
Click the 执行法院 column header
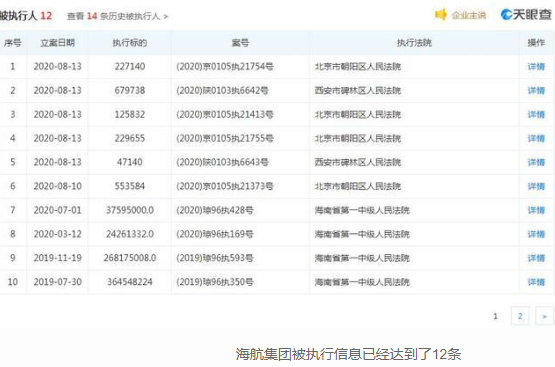pyautogui.click(x=414, y=43)
